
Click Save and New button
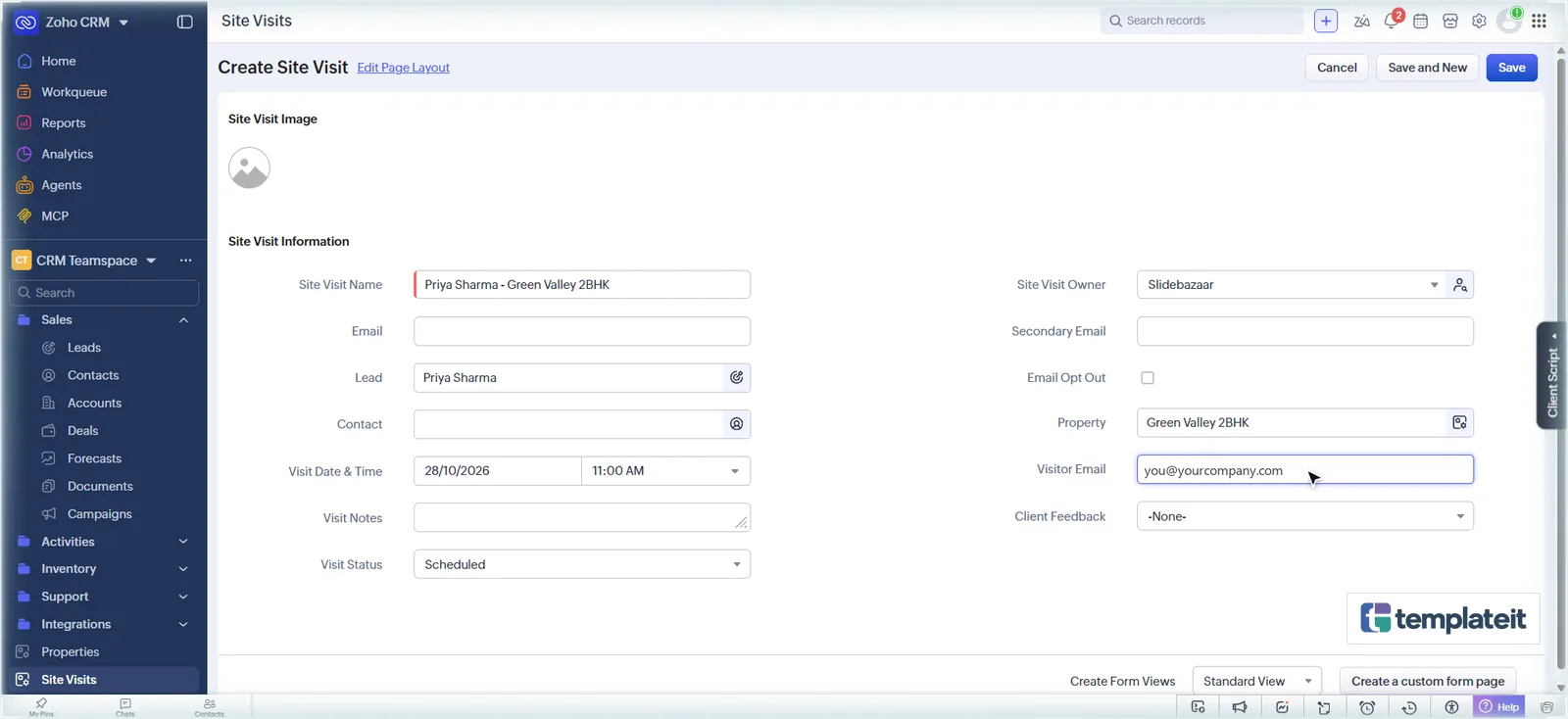(1427, 68)
